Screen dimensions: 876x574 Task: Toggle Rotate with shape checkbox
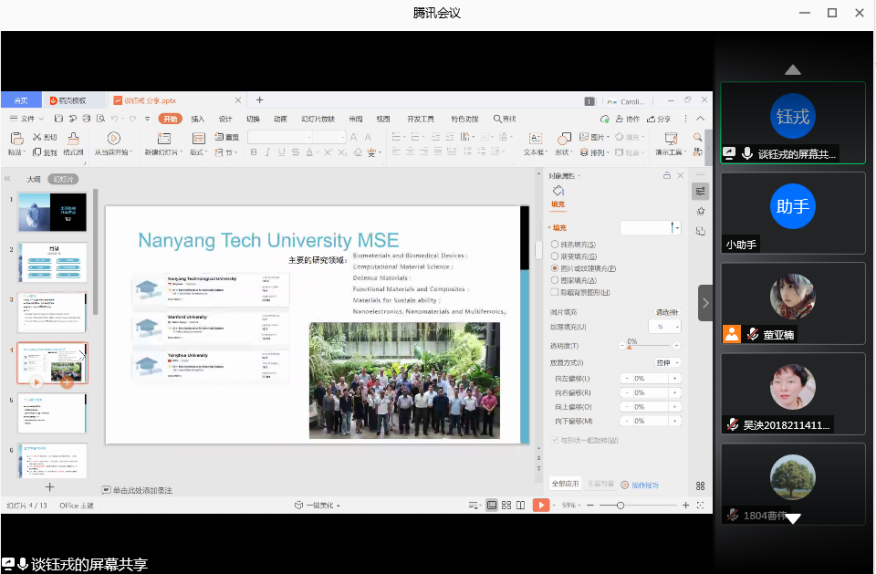[x=555, y=440]
